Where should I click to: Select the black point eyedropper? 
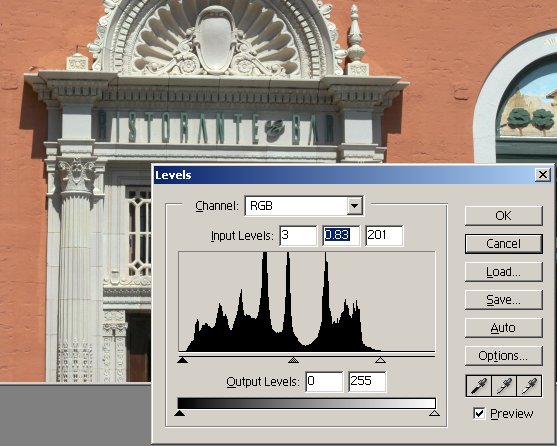tap(478, 386)
